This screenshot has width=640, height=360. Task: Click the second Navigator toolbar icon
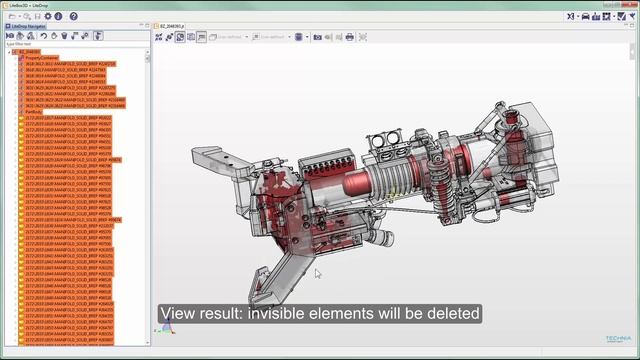point(20,36)
